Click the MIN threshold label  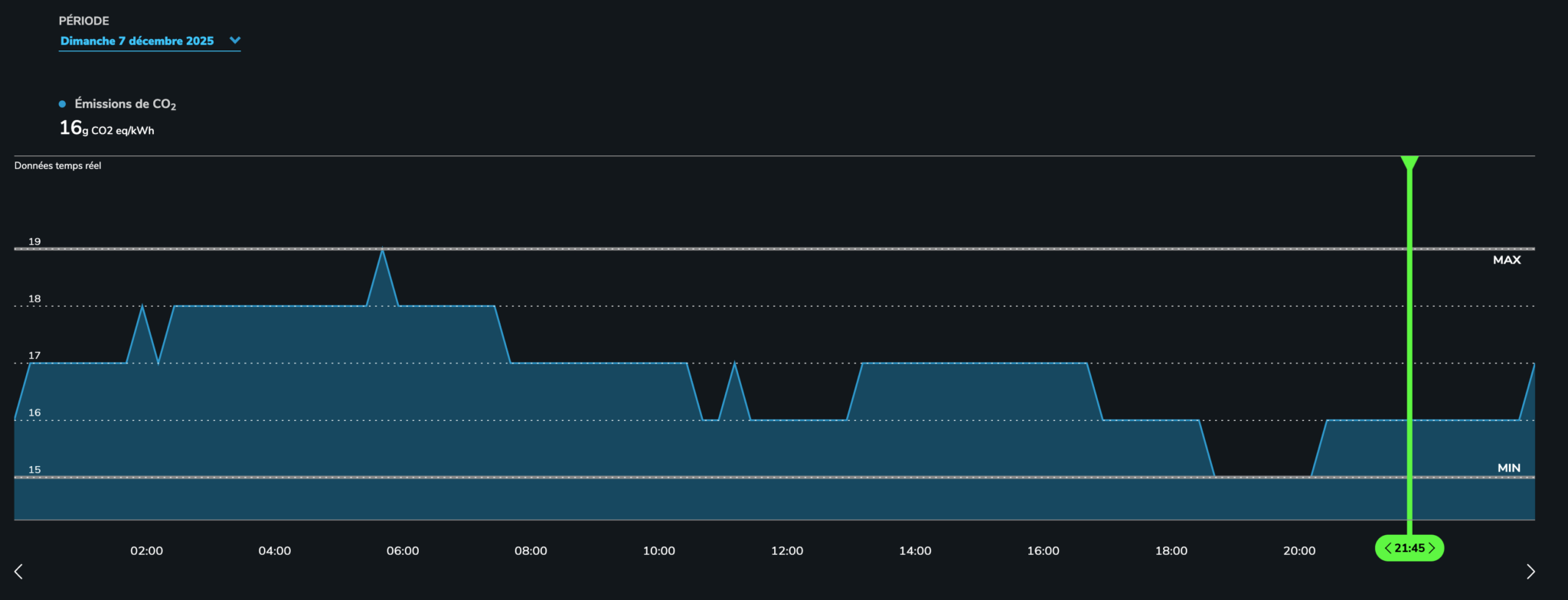coord(1508,468)
